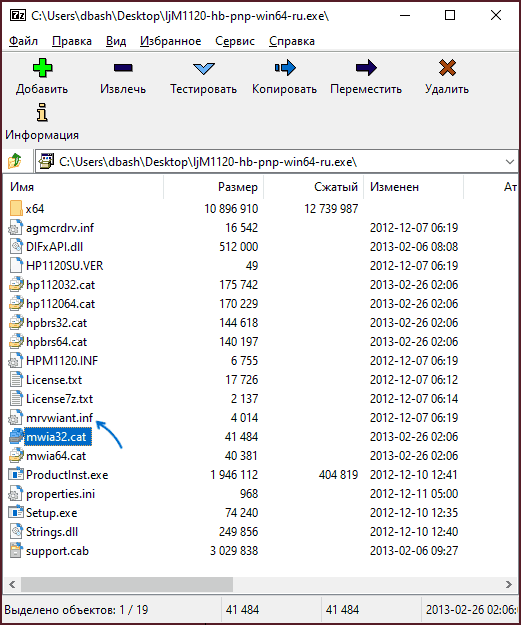Click the scroll right arrow
Screen dimensions: 521x625
coord(509,584)
